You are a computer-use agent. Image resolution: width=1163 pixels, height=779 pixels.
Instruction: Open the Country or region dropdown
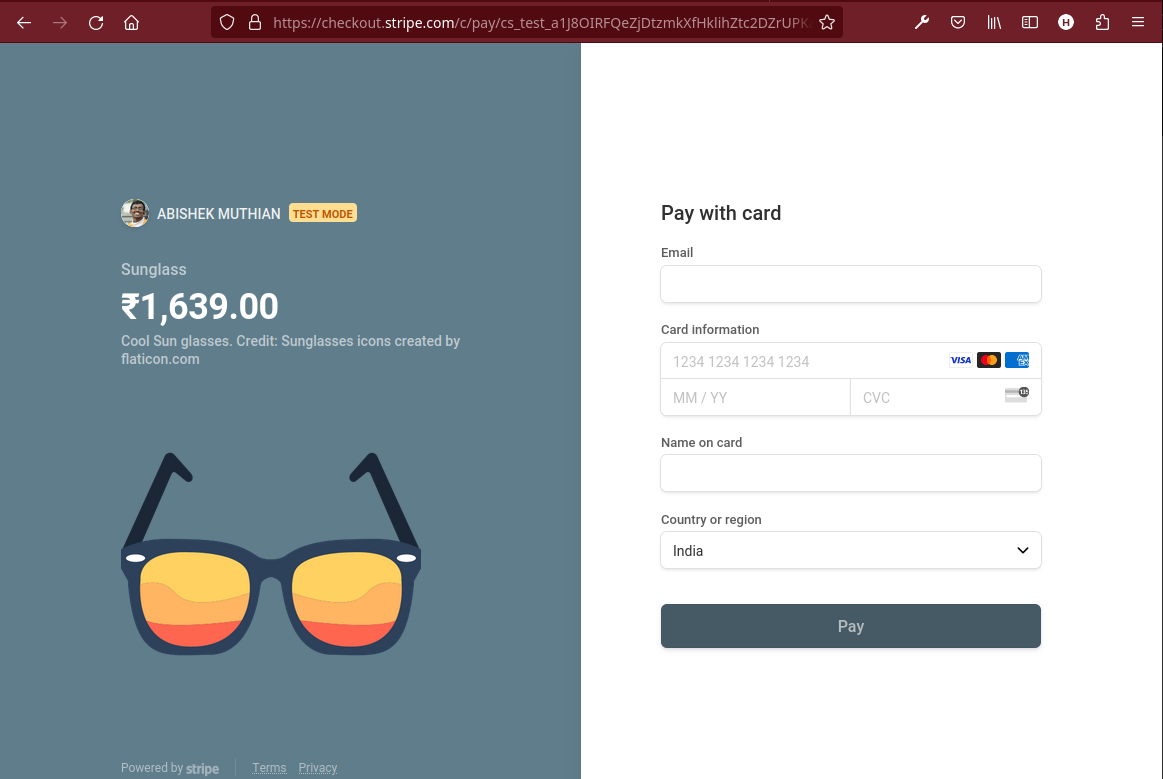click(x=1022, y=550)
